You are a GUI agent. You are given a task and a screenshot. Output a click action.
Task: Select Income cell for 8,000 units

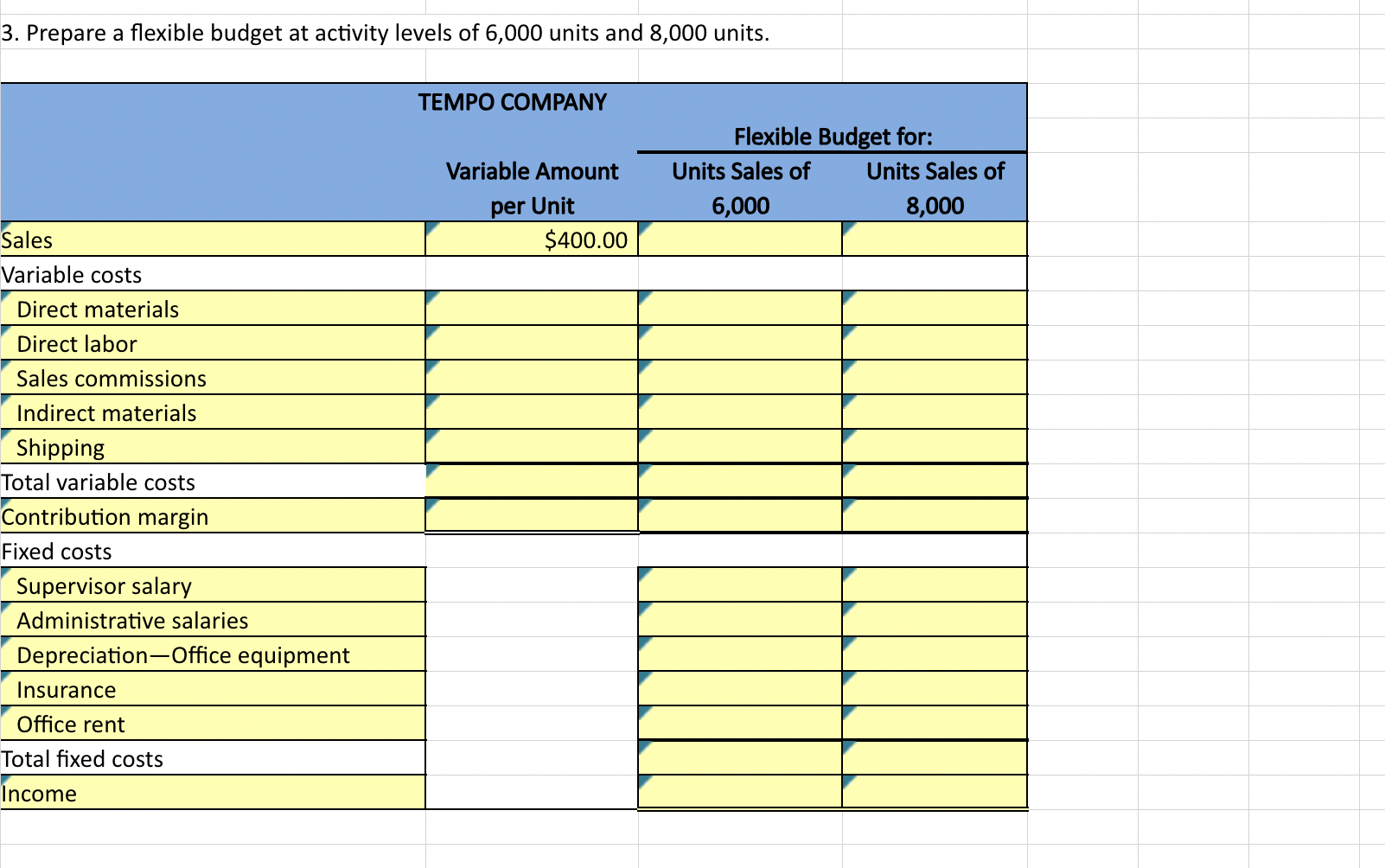tap(935, 792)
